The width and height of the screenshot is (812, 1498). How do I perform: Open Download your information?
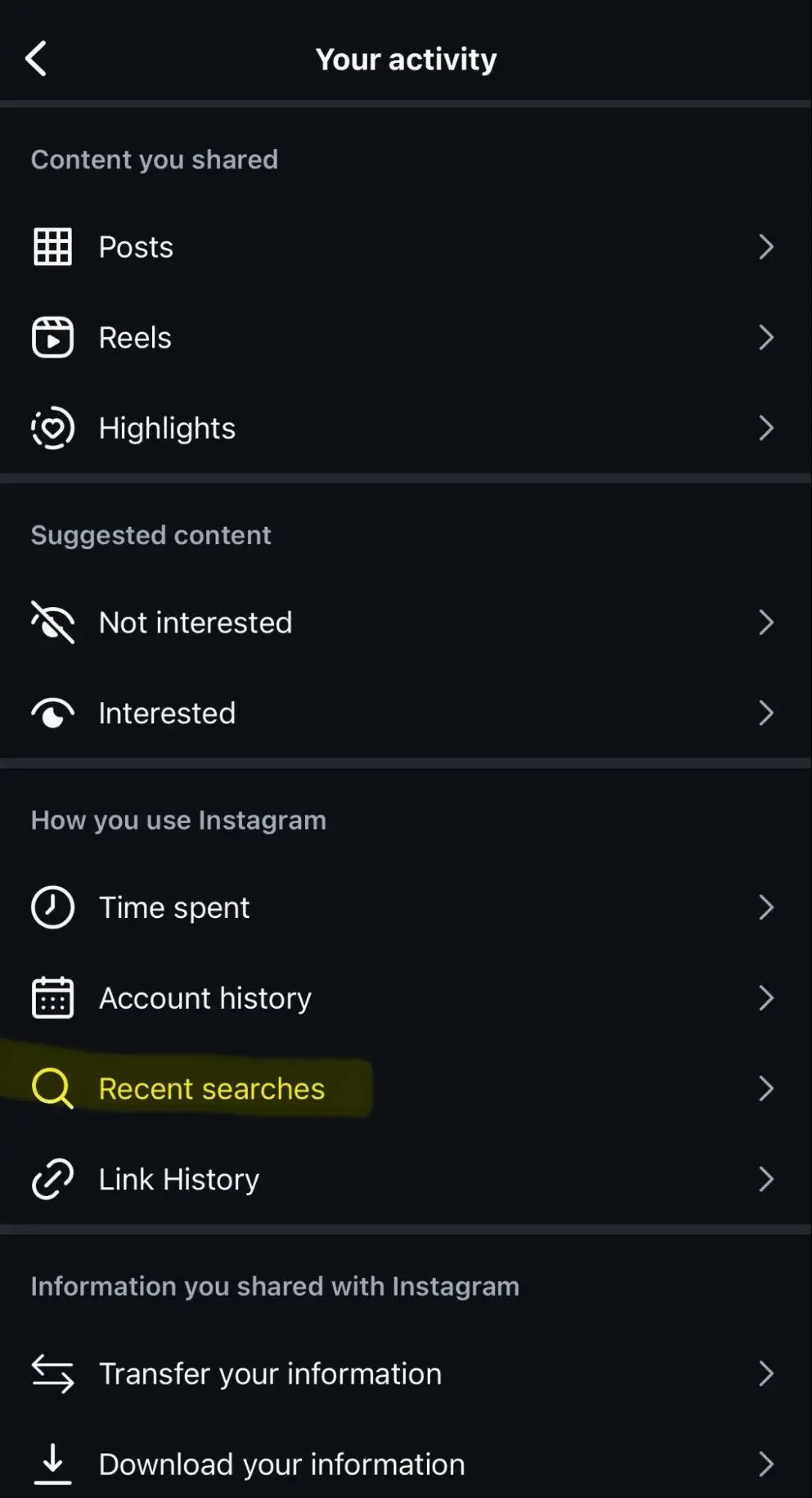click(x=282, y=1464)
